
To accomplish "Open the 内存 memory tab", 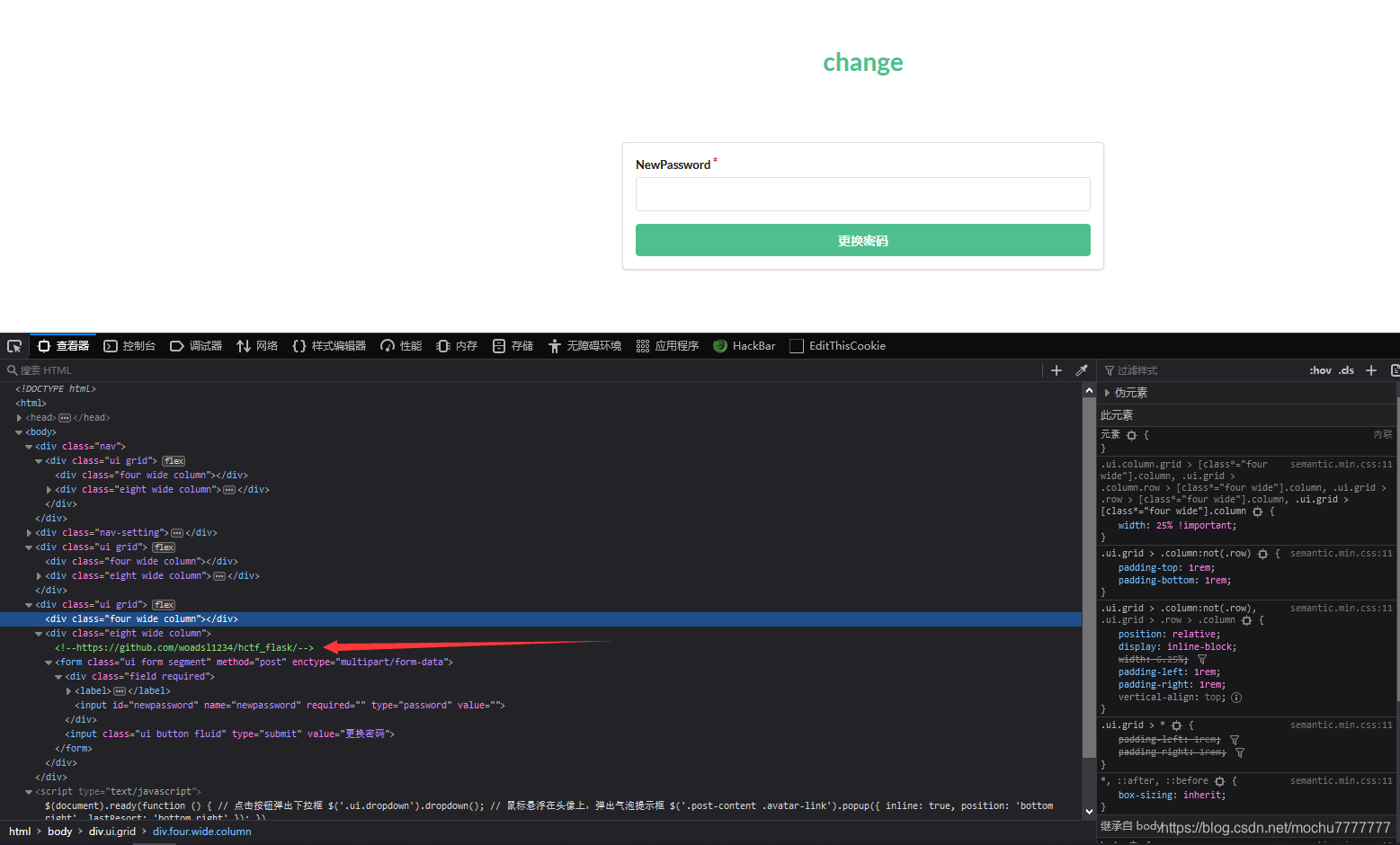I will pyautogui.click(x=457, y=346).
